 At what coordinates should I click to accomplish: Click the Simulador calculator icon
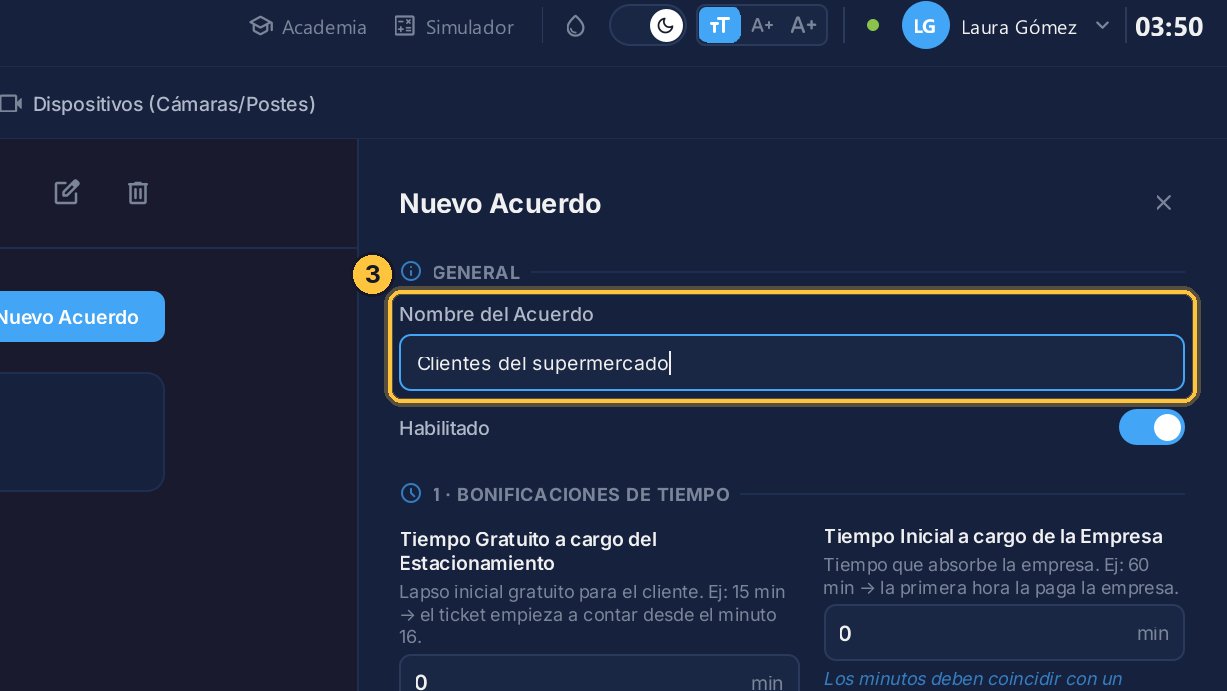click(404, 27)
